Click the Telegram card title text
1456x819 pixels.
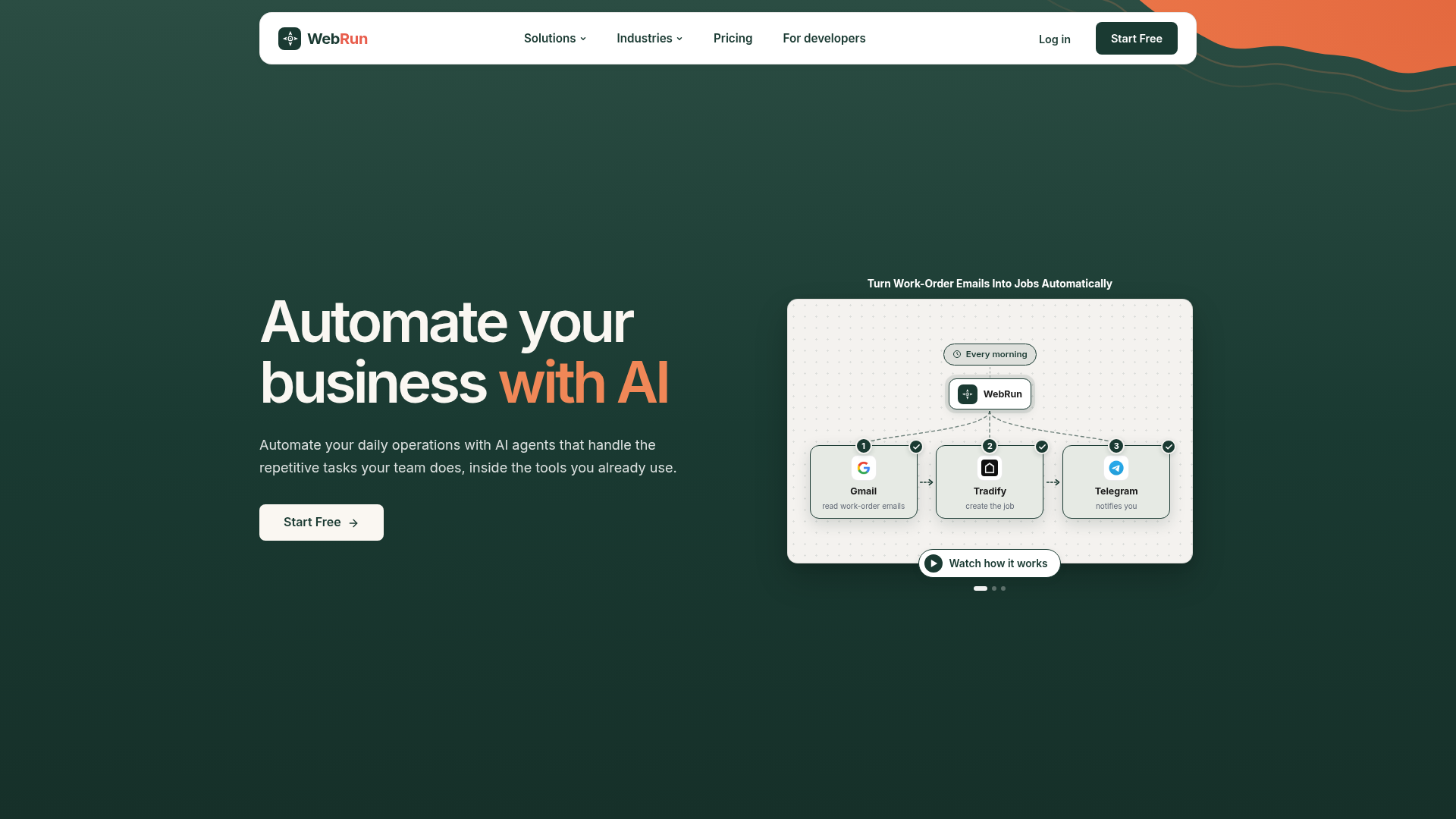(x=1116, y=491)
